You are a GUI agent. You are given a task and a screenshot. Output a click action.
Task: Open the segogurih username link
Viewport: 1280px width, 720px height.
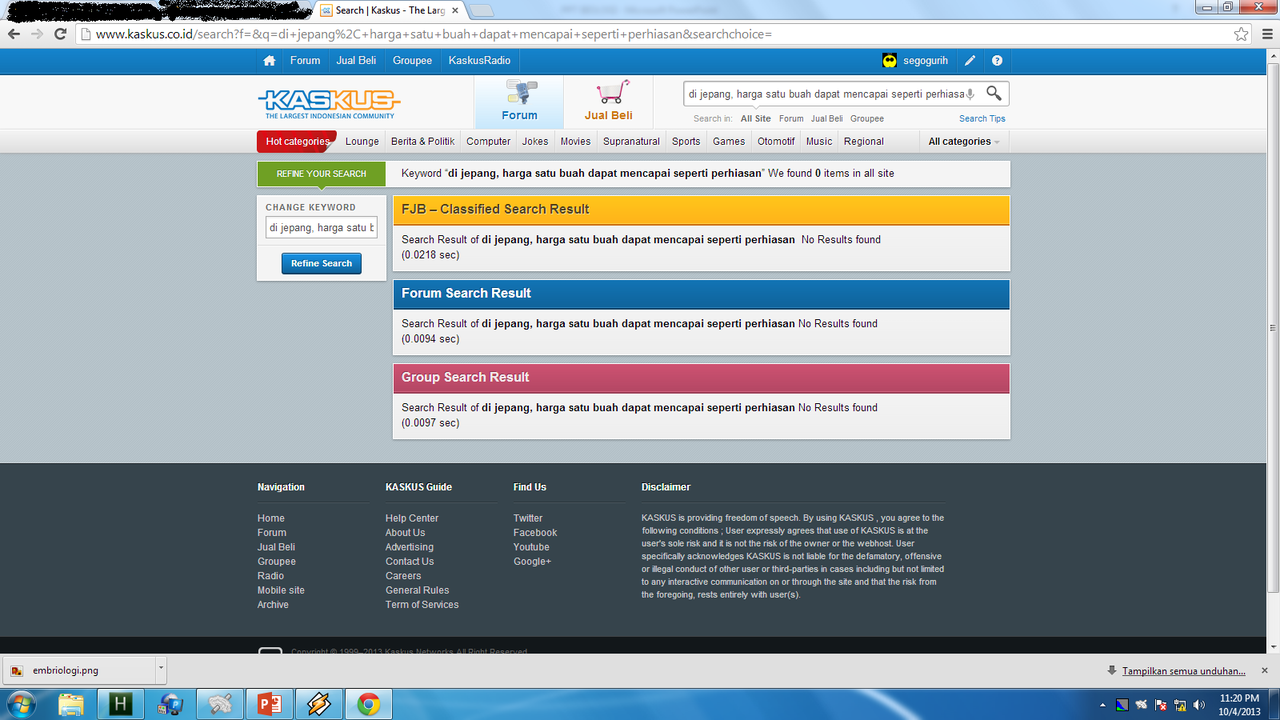pos(926,61)
